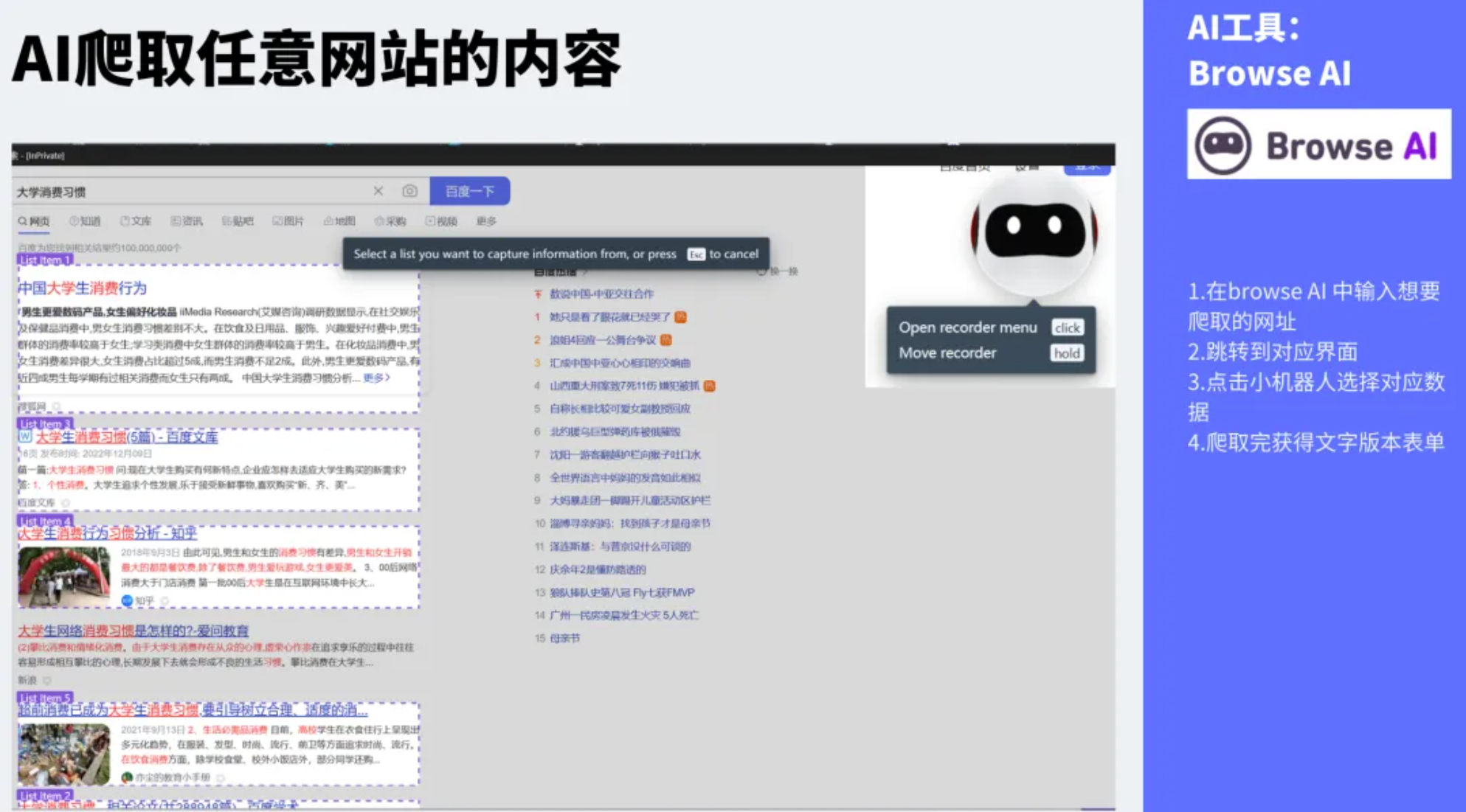Open trending item 庆余年2是懂防路透的
The image size is (1466, 812).
click(x=598, y=569)
